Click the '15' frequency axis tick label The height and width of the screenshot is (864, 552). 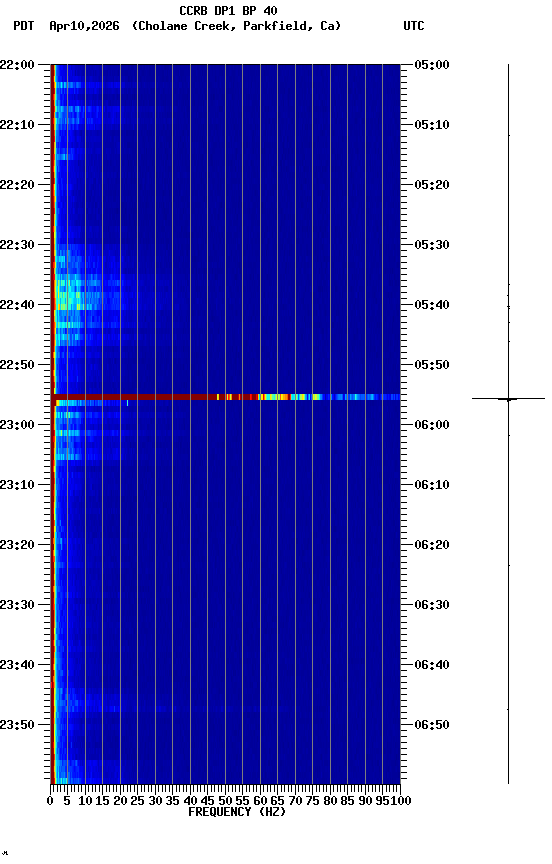tap(102, 802)
